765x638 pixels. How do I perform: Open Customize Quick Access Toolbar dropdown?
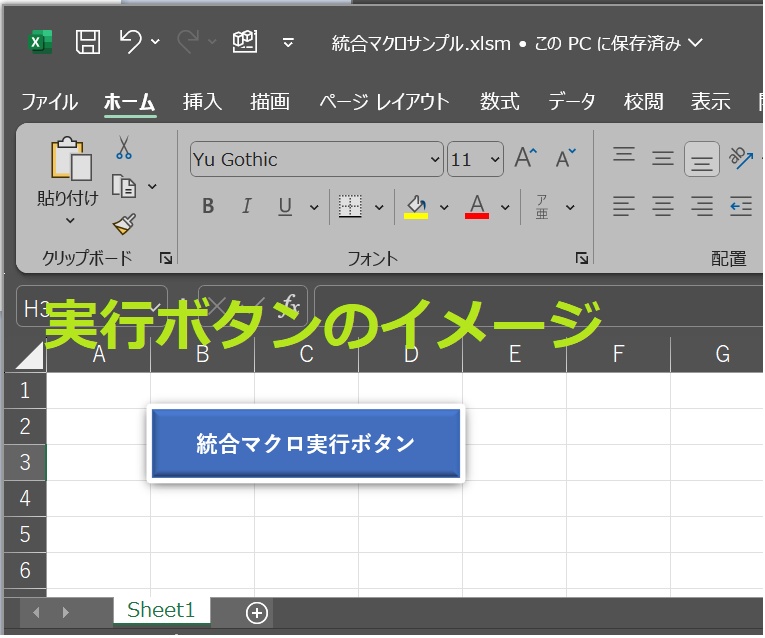tap(288, 43)
